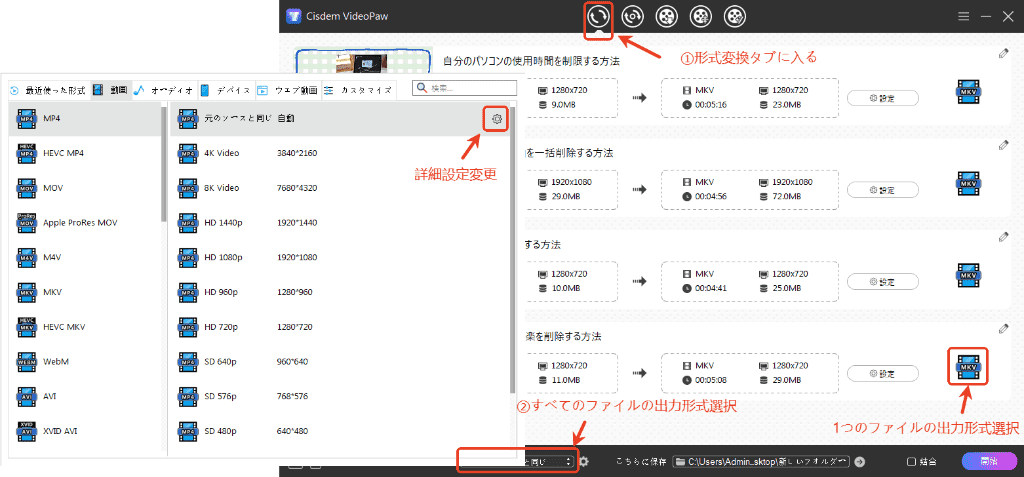Open the format conversion tab icon

[598, 16]
